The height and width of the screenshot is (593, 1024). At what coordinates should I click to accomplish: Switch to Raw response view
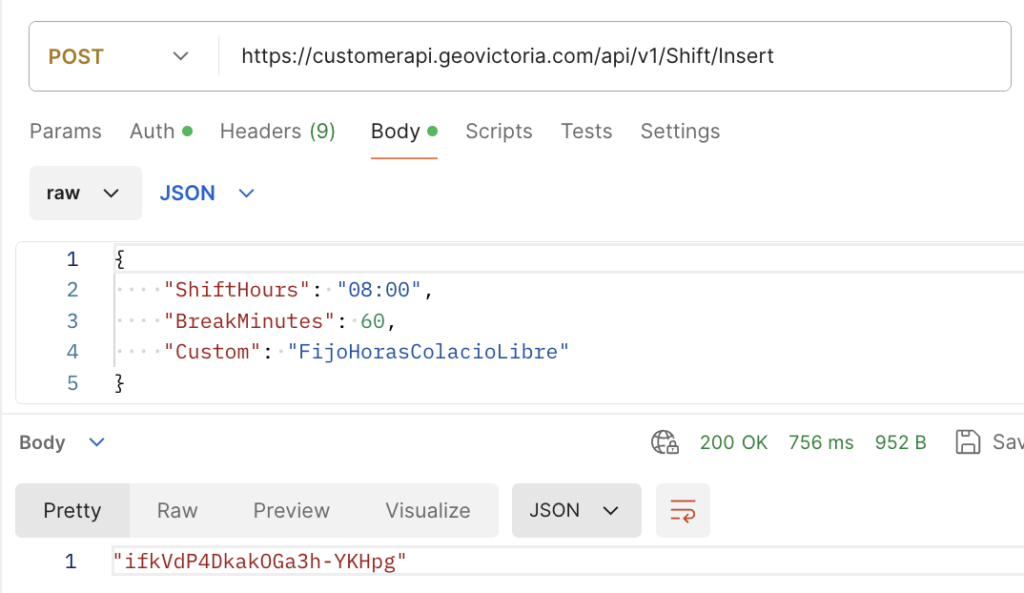177,510
